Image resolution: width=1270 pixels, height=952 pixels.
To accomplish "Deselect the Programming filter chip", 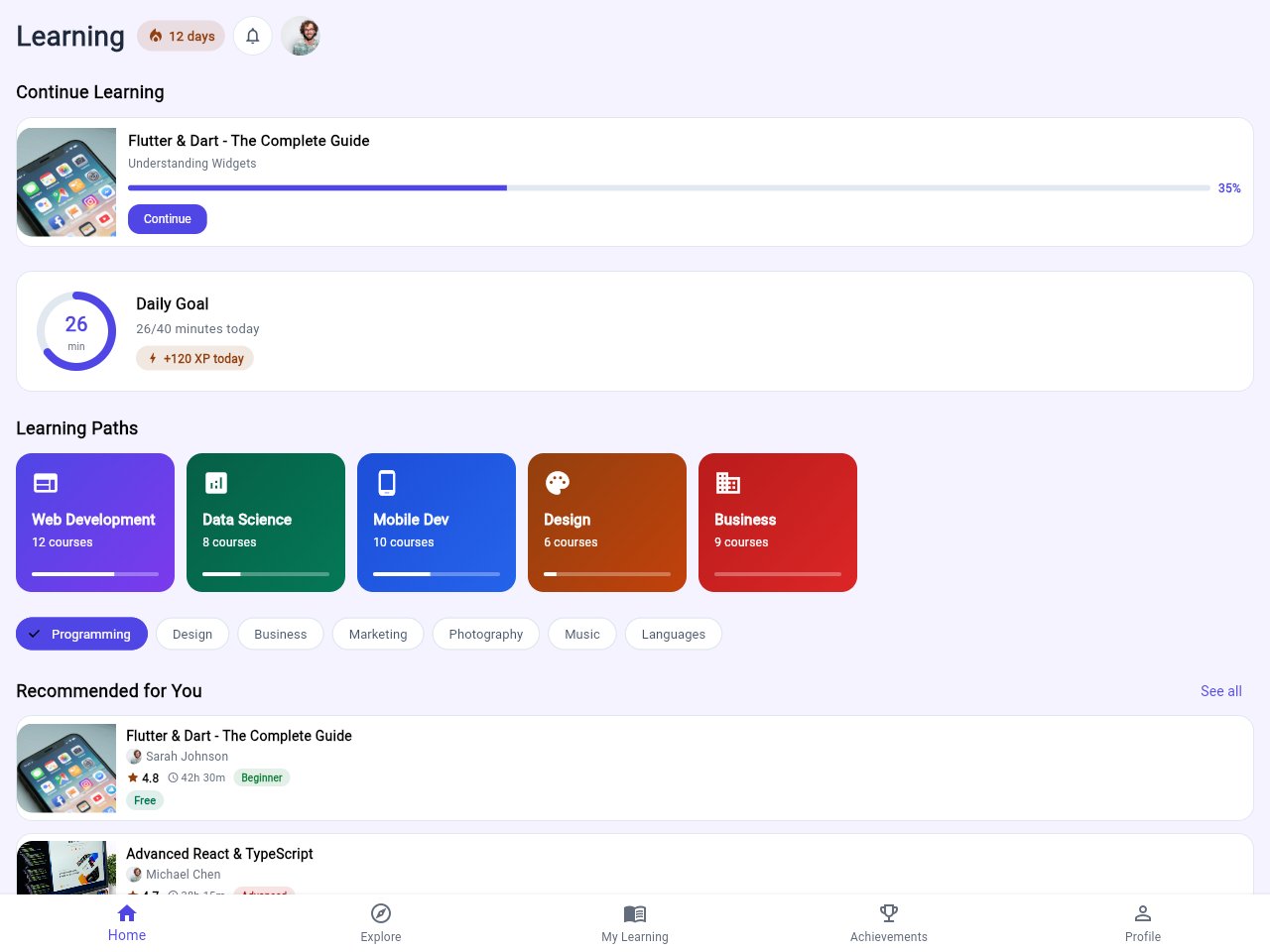I will (81, 634).
